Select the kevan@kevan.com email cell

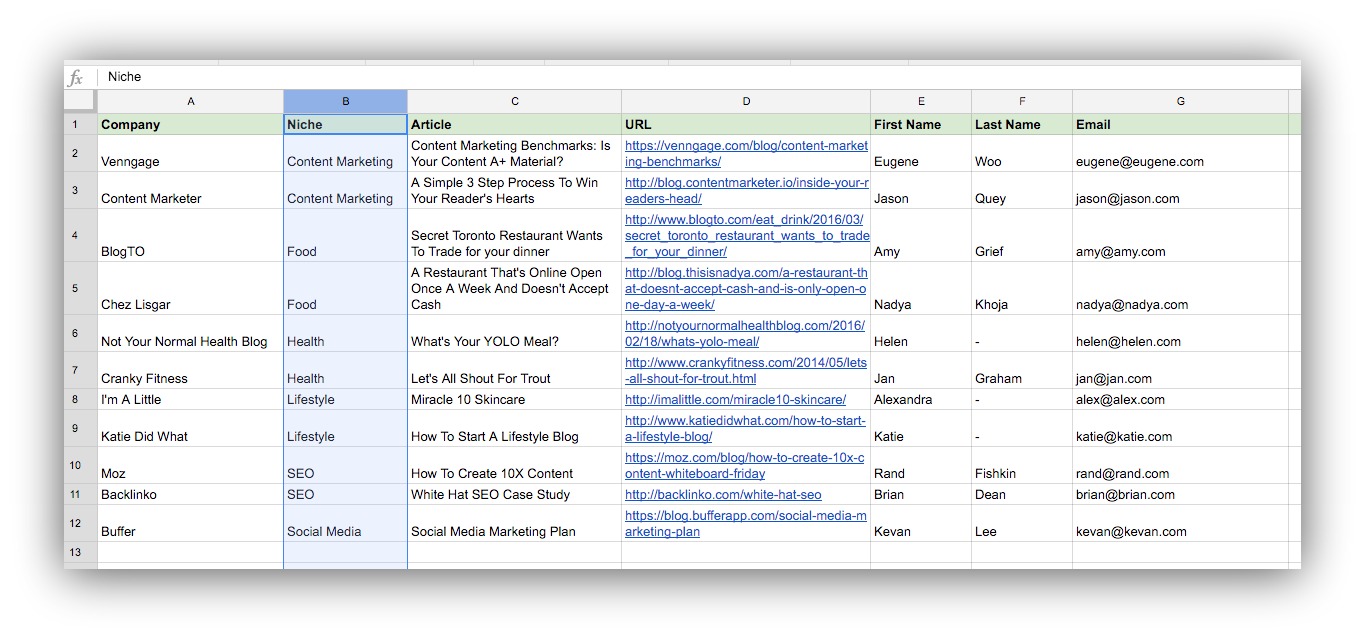tap(1181, 524)
